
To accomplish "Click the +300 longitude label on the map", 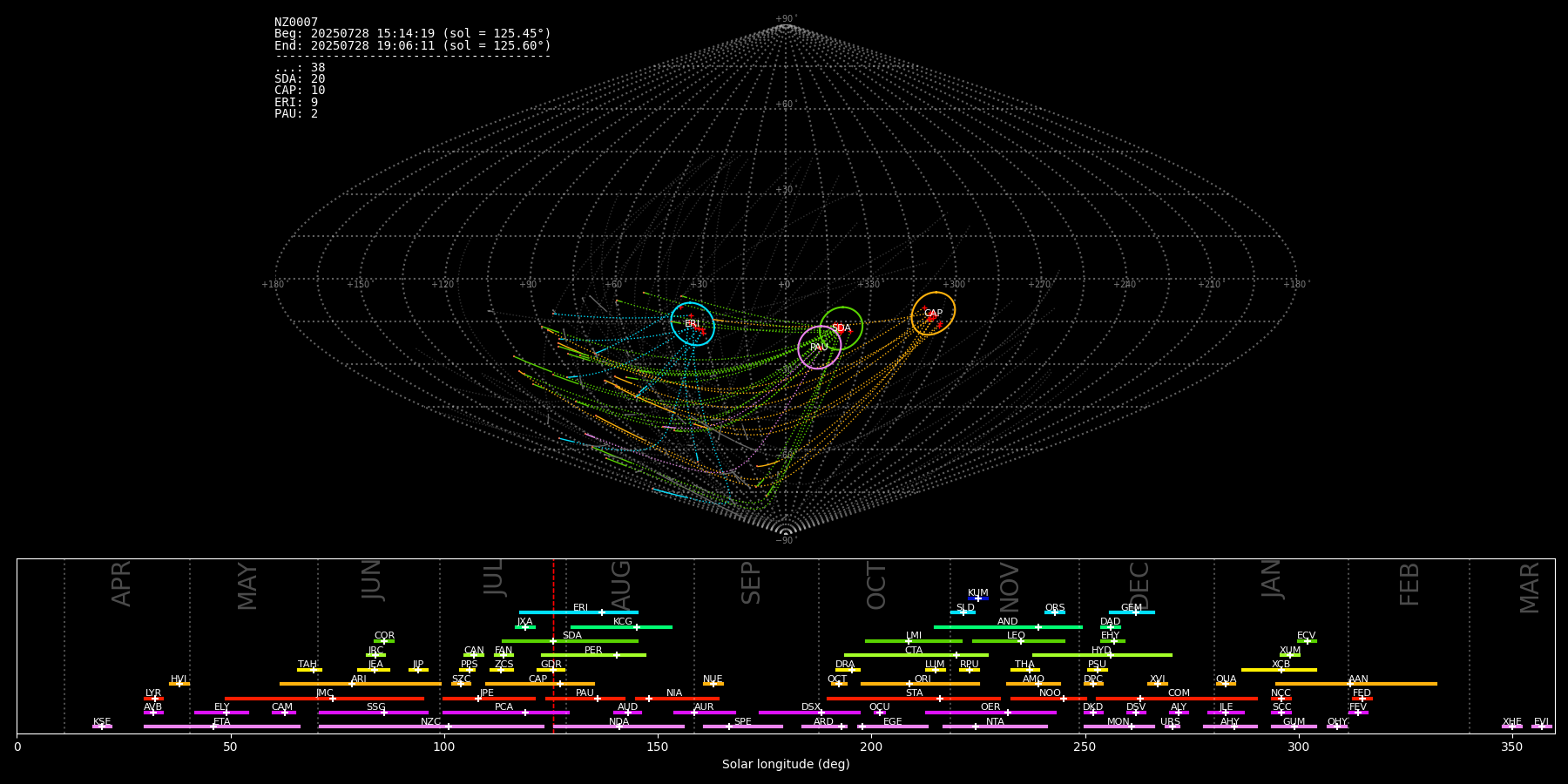I will point(954,285).
